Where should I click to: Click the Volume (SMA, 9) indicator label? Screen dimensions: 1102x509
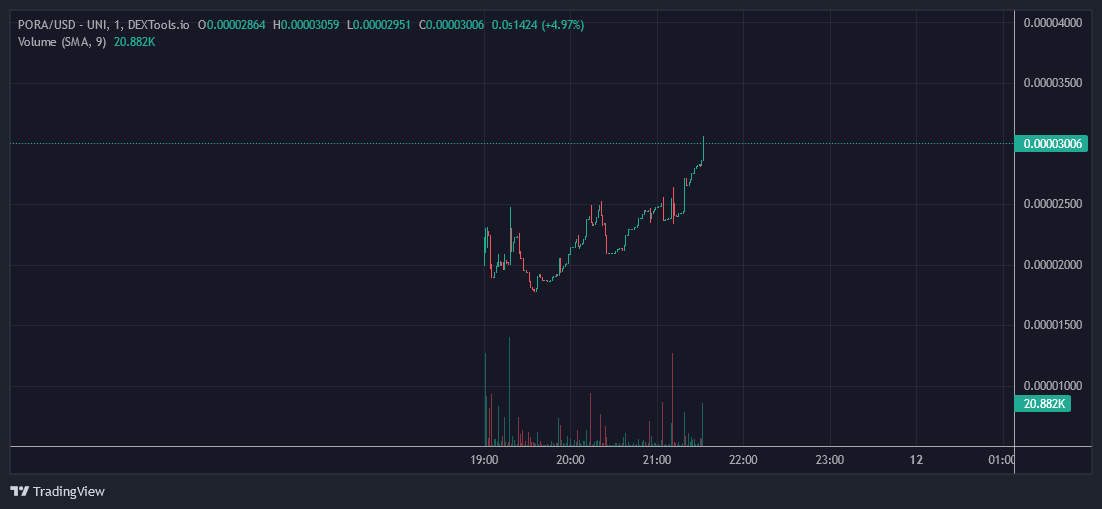[63, 41]
